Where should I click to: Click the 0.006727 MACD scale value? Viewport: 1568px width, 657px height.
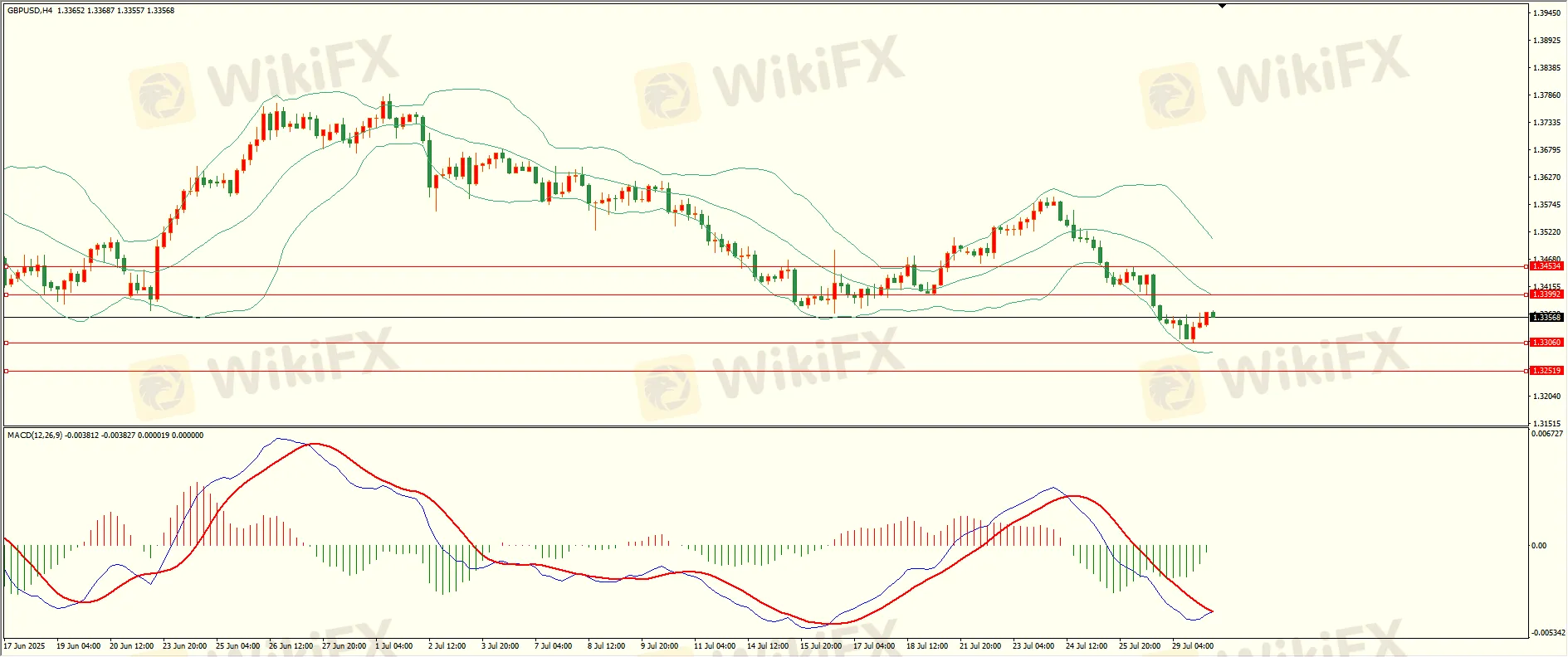pyautogui.click(x=1547, y=434)
